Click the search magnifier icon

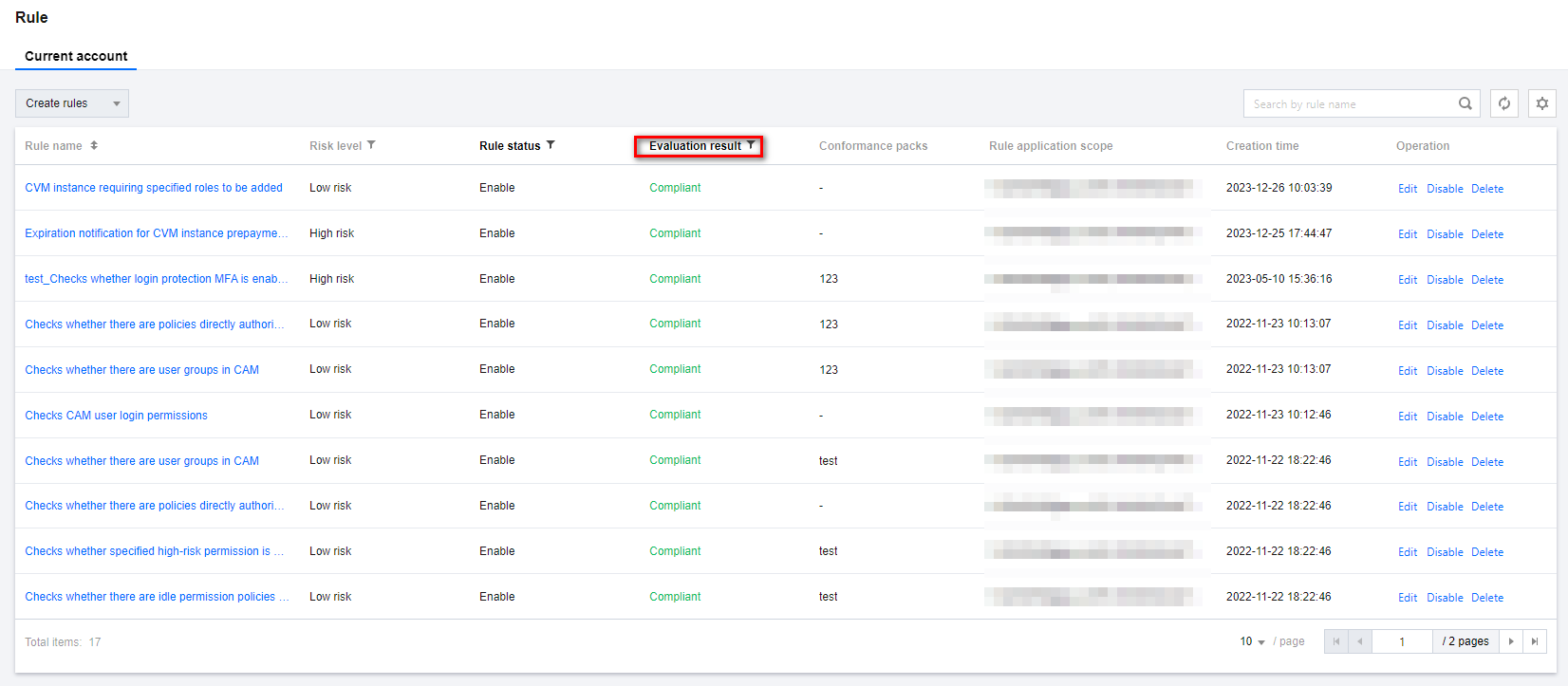click(x=1465, y=103)
